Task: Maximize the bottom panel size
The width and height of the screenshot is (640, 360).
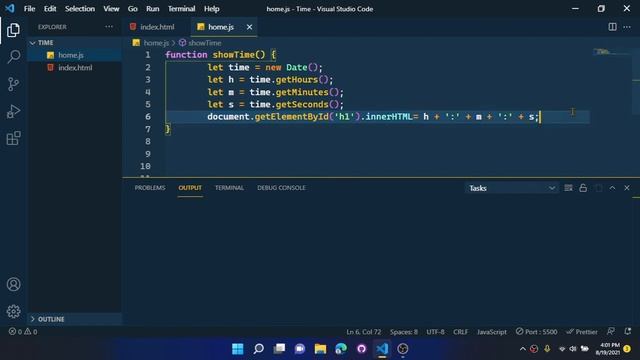Action: coord(612,188)
